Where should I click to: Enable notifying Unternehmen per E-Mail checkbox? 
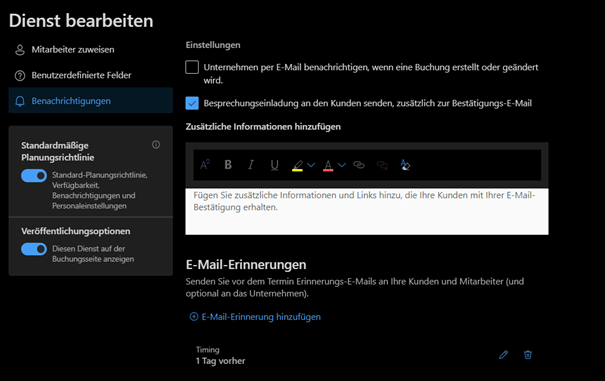[x=192, y=67]
